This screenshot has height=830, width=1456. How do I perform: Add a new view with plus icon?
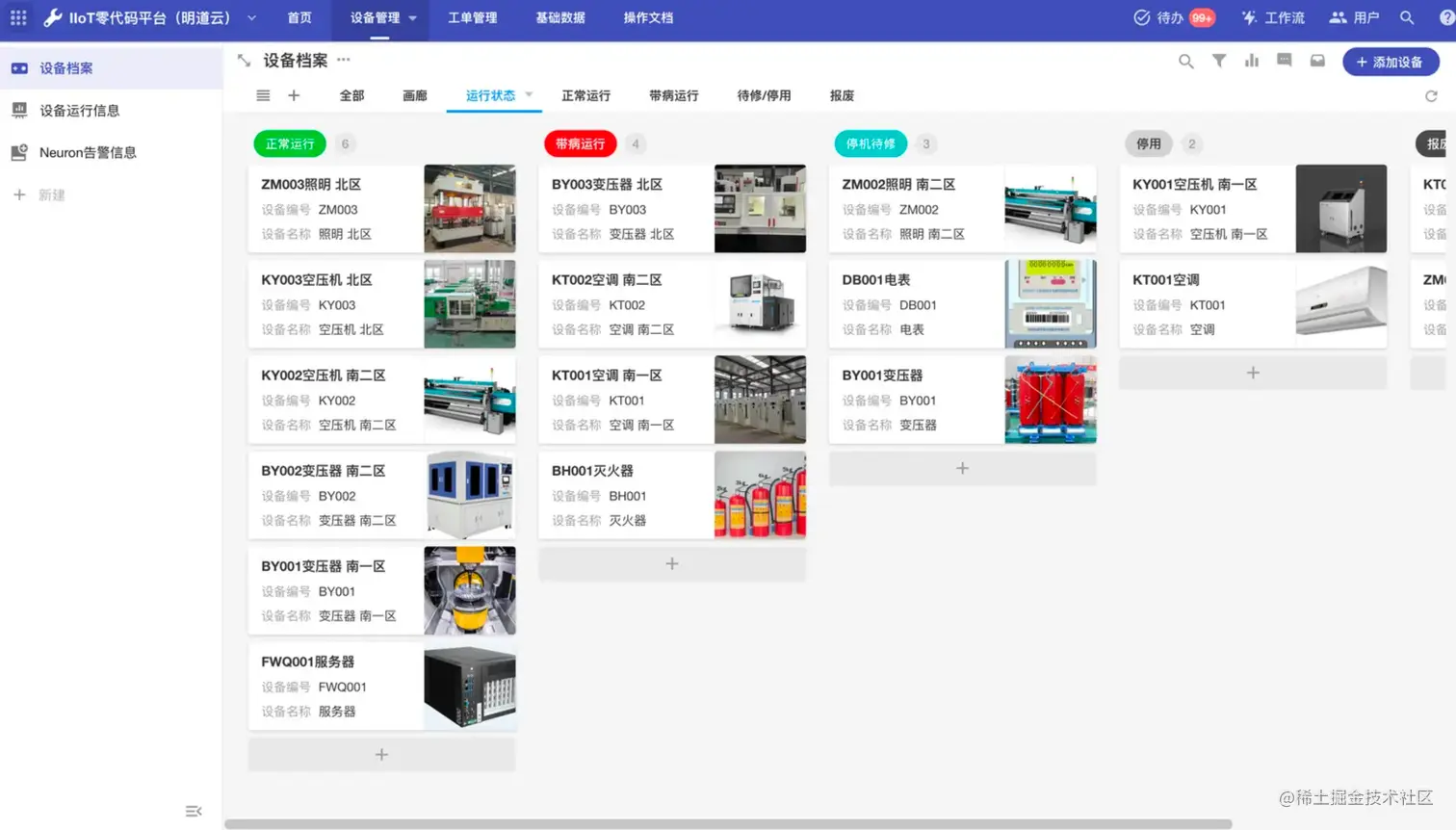click(x=294, y=95)
